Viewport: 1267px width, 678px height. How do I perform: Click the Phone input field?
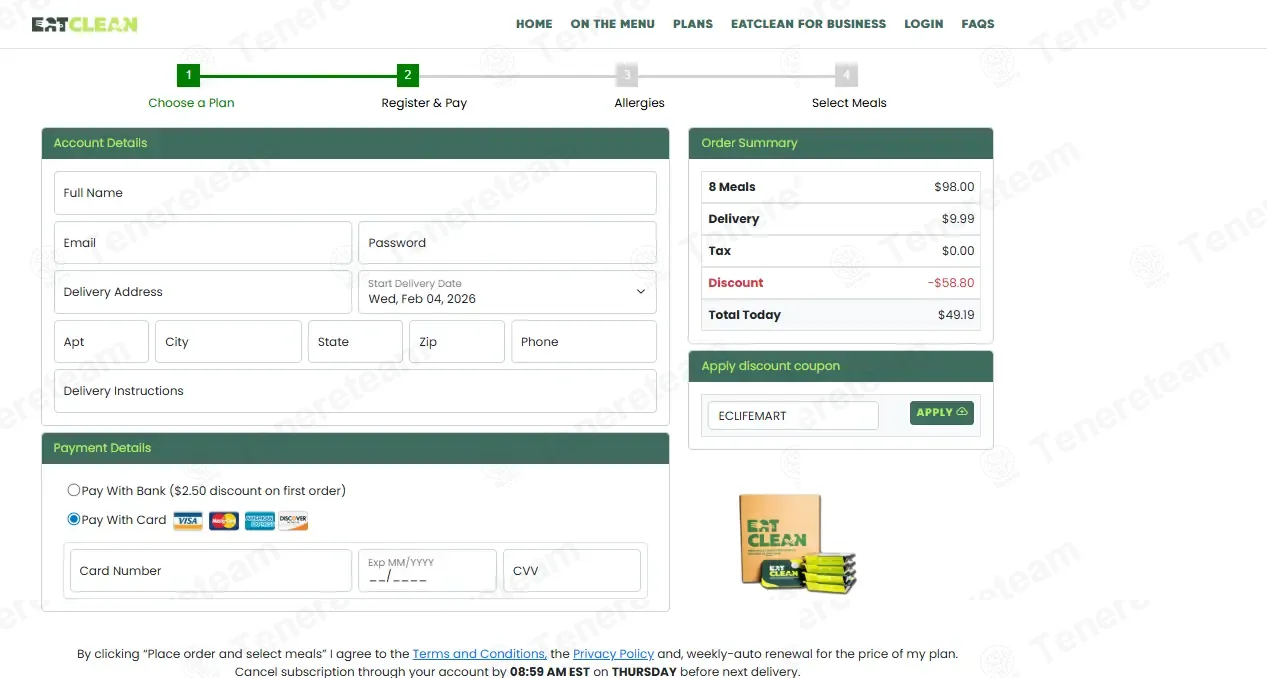[584, 342]
